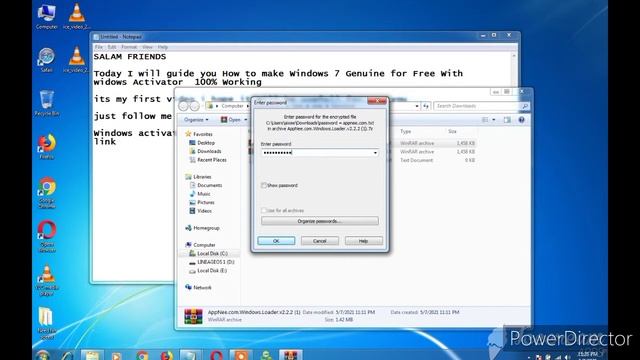
Task: Click Help in the Enter password dialog
Action: tap(364, 241)
